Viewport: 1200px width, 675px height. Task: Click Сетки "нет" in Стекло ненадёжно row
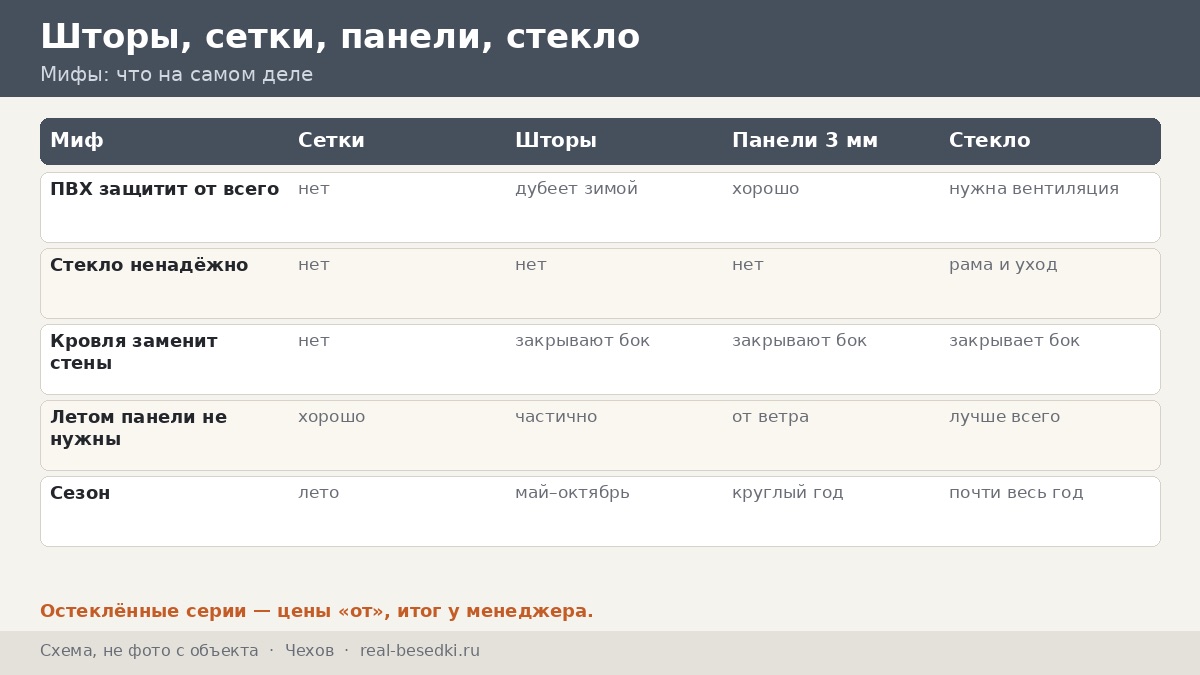[313, 265]
